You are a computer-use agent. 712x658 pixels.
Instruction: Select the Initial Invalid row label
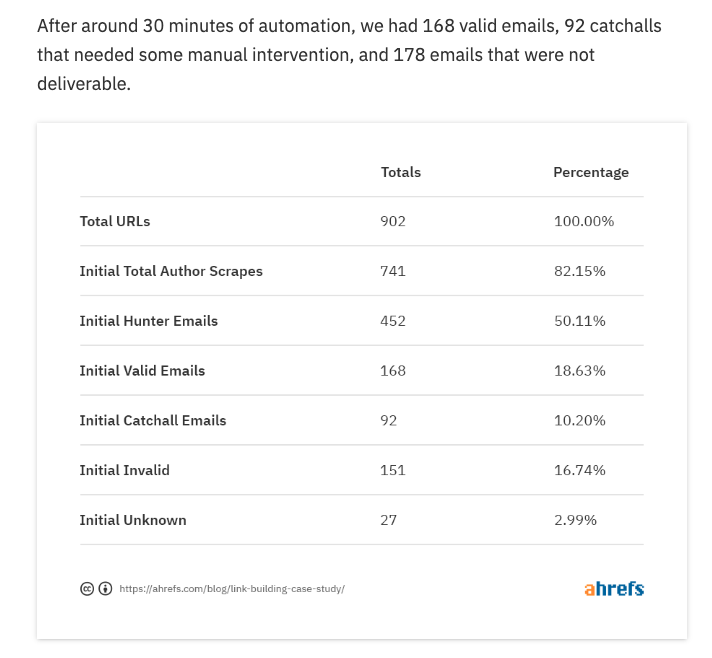(x=125, y=470)
